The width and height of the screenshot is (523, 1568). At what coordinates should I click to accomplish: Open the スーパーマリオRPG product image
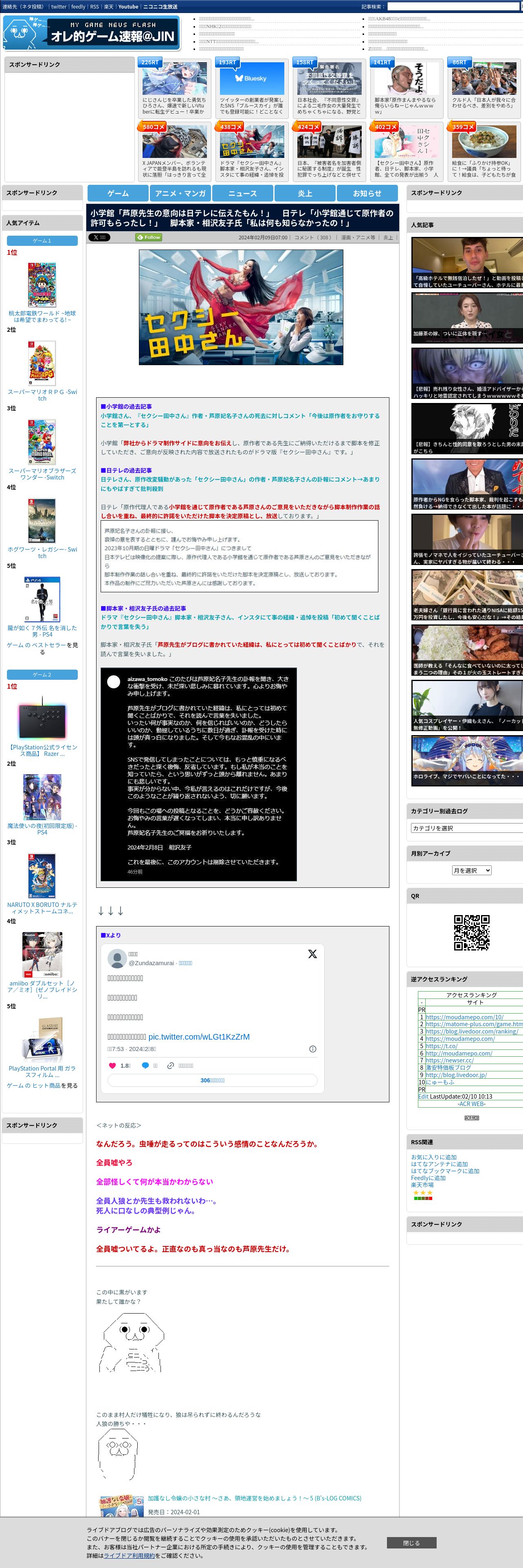click(42, 364)
